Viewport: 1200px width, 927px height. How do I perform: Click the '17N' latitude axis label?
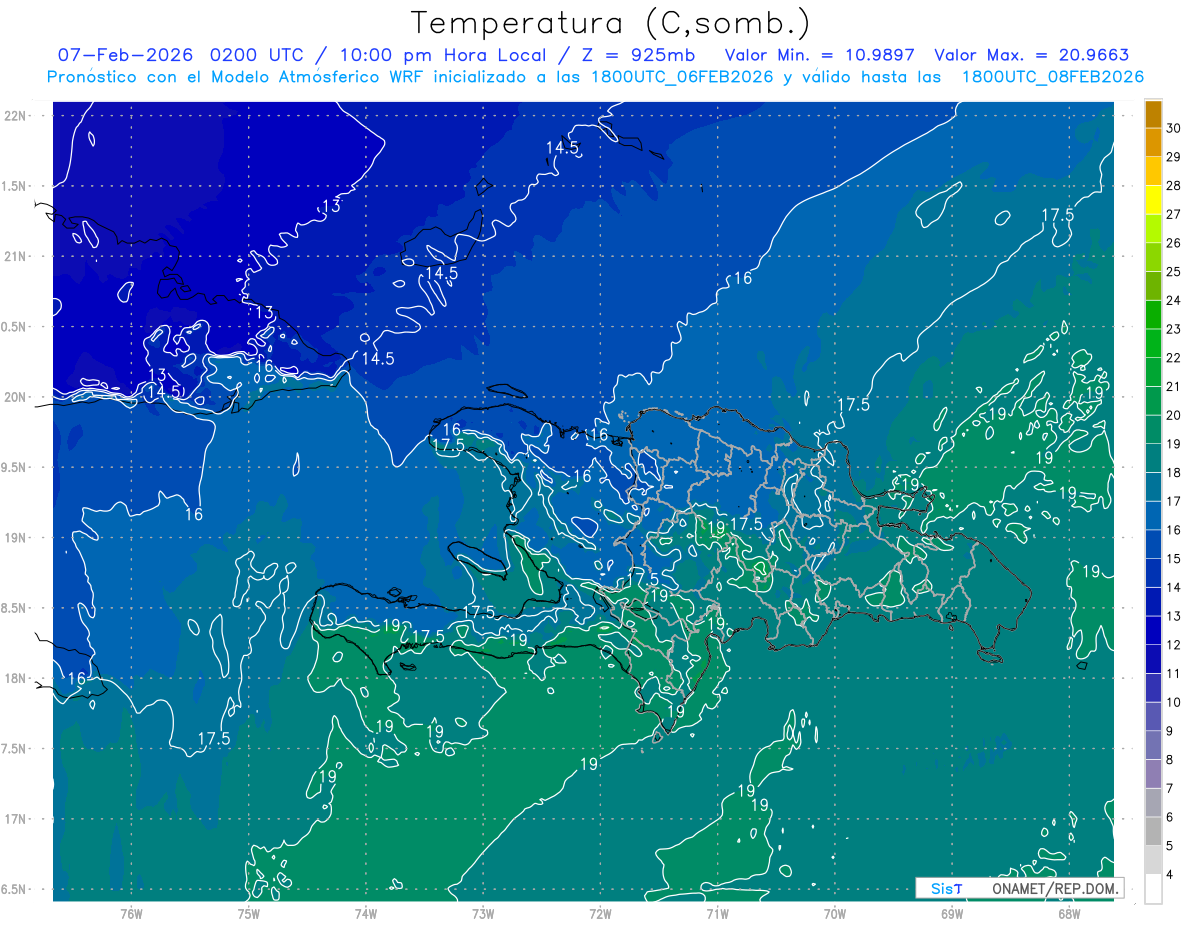click(x=17, y=819)
